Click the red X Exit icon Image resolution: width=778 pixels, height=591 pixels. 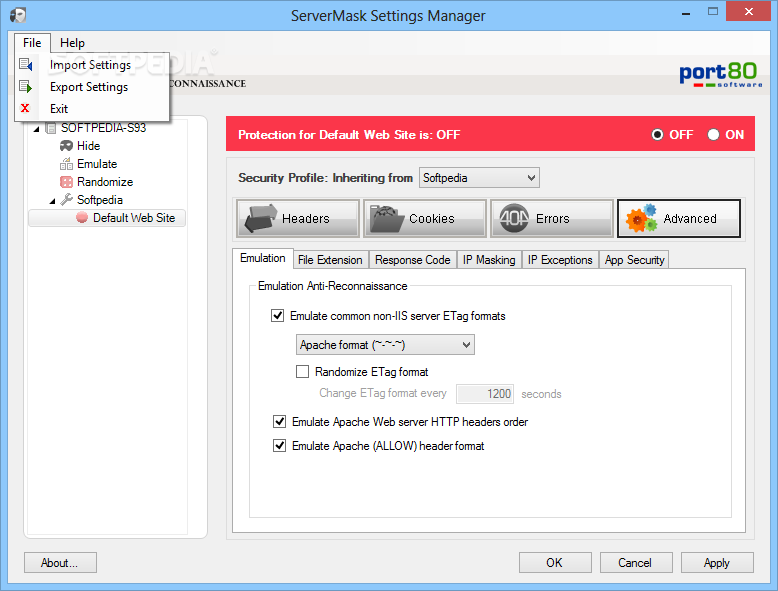[x=25, y=108]
